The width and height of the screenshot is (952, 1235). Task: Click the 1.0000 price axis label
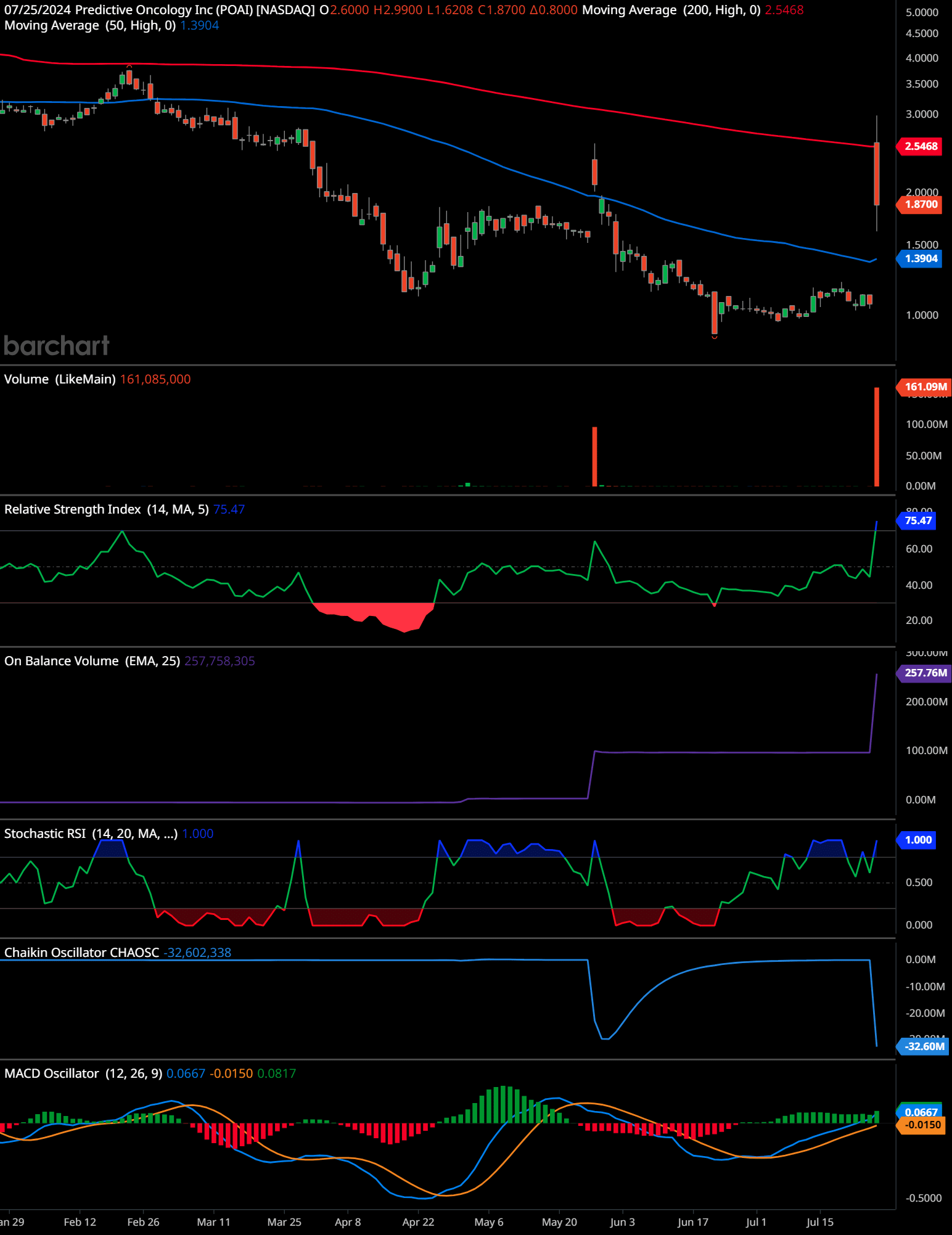(x=922, y=315)
